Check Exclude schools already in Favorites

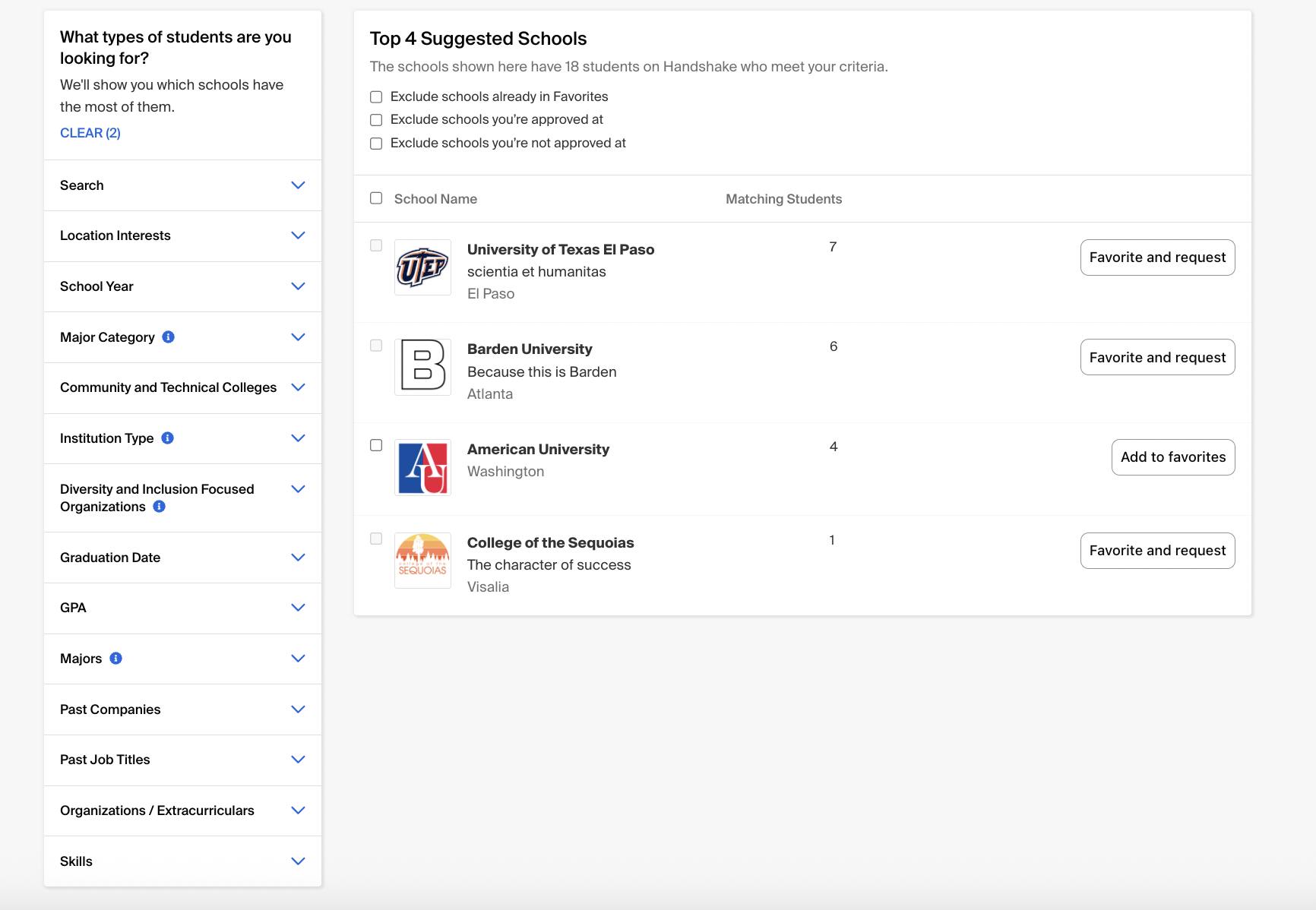(376, 96)
